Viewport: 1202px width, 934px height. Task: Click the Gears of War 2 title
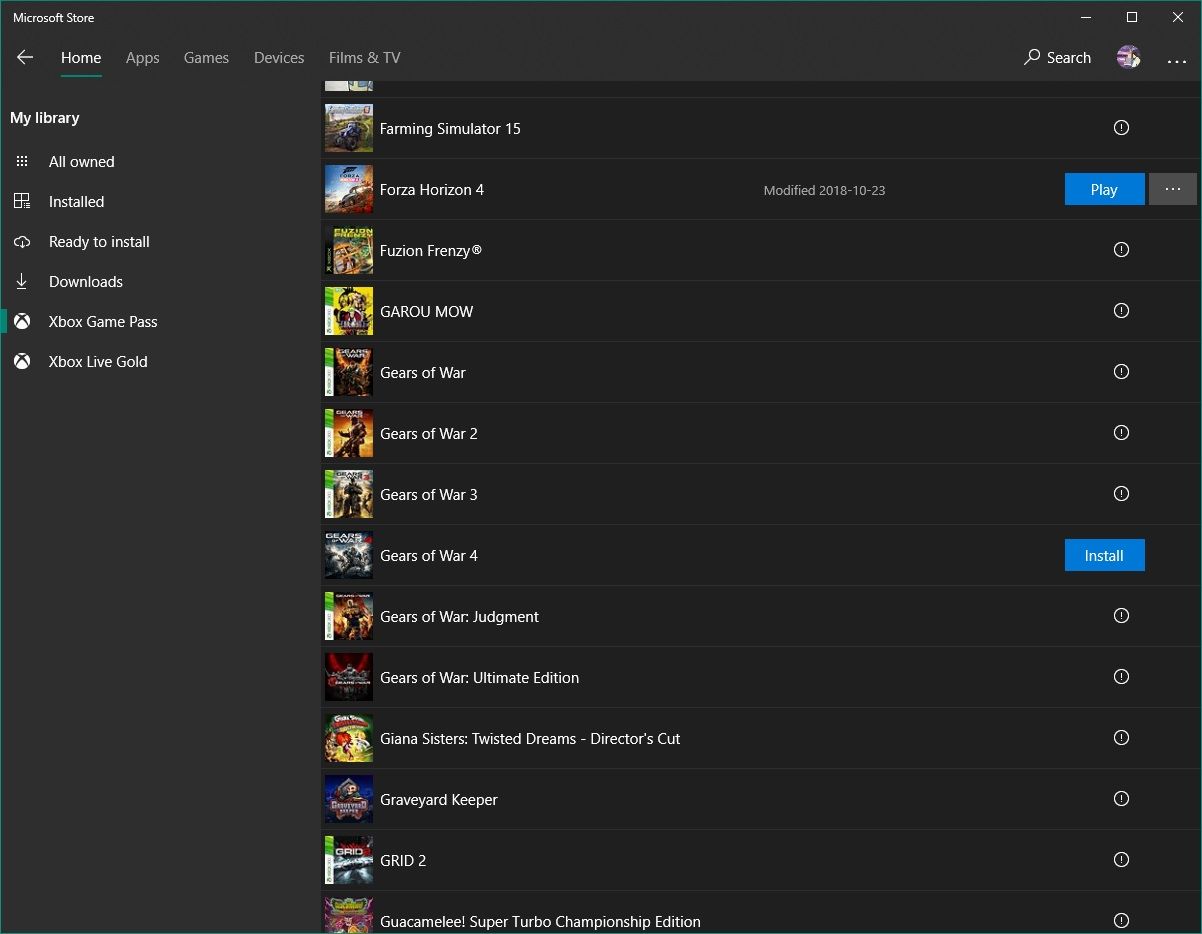click(429, 434)
